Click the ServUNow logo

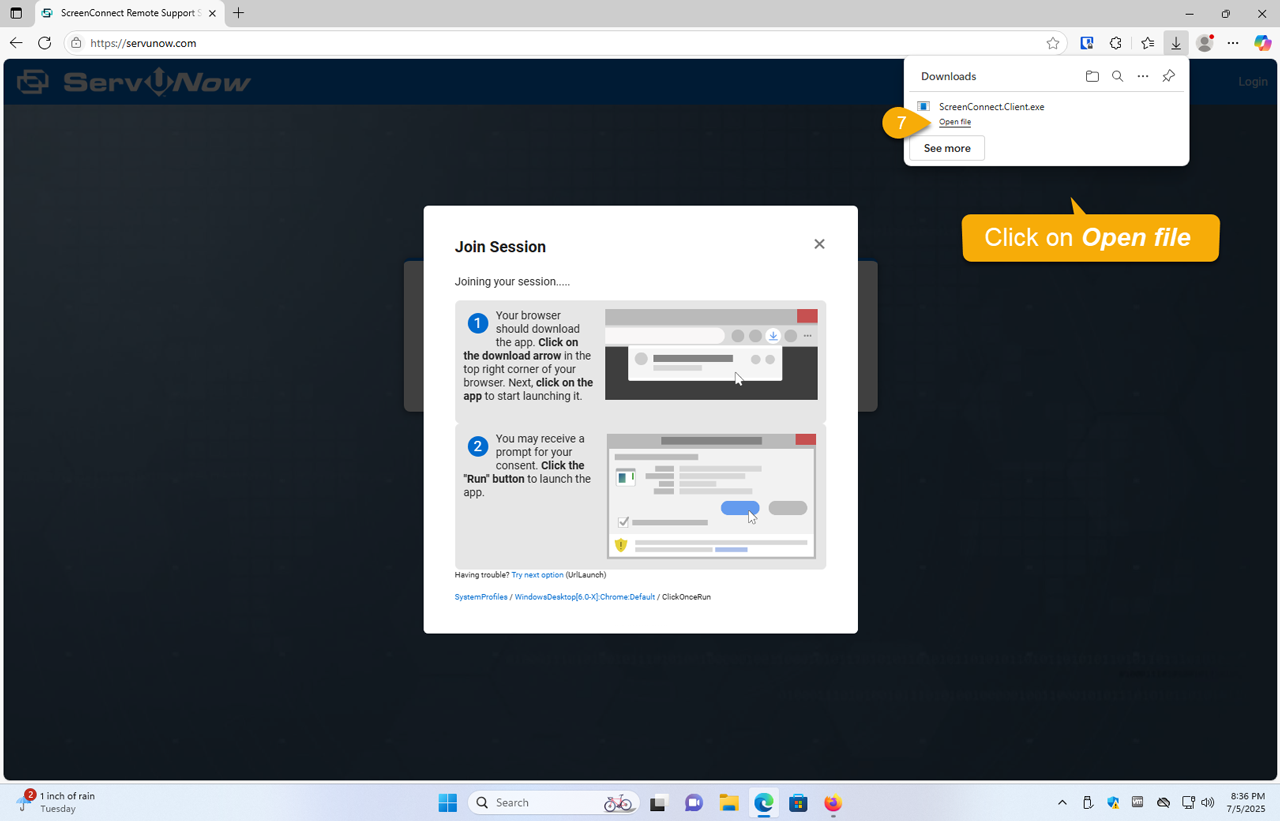click(x=134, y=82)
